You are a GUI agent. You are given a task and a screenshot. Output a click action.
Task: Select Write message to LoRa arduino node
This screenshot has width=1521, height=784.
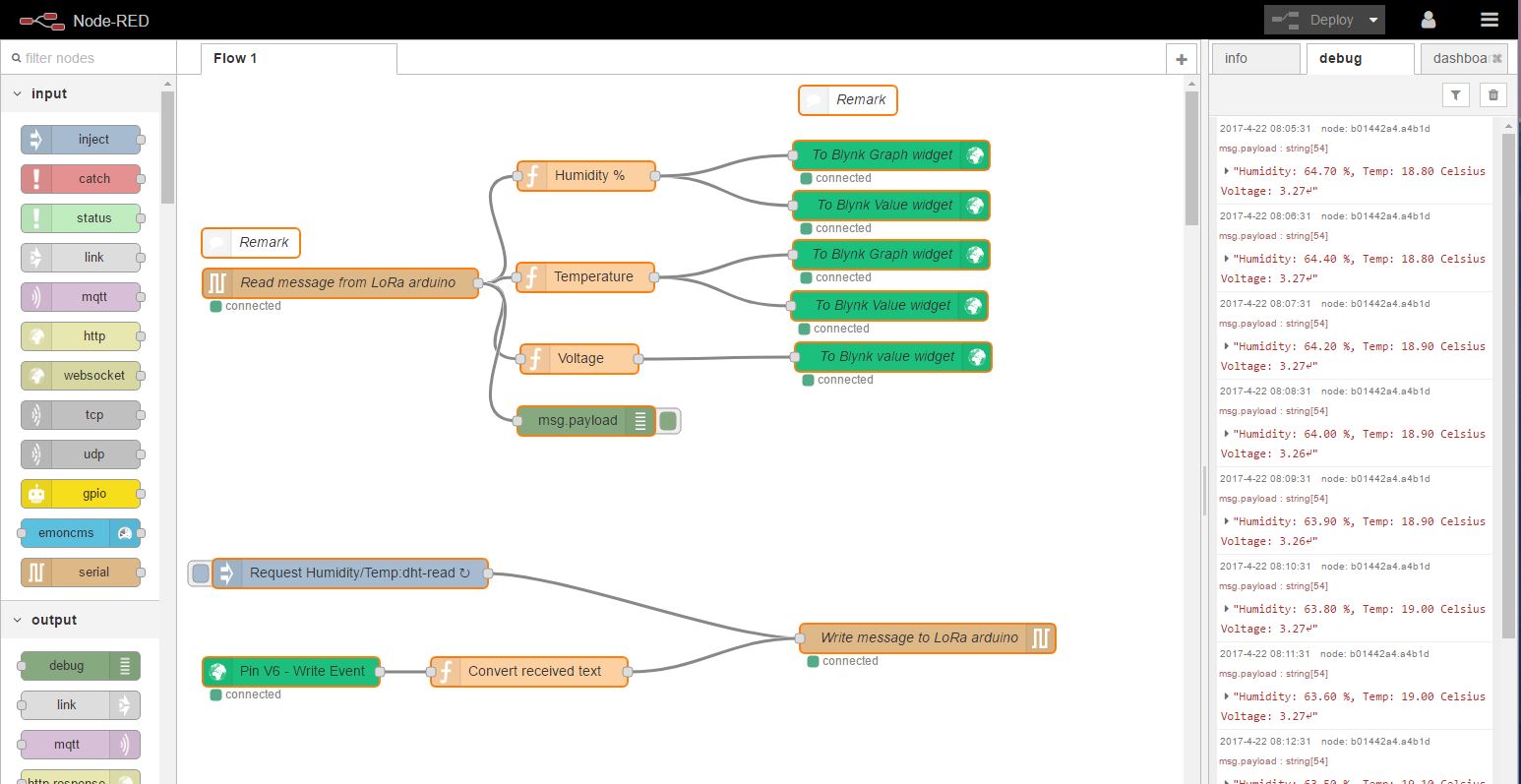pos(927,638)
